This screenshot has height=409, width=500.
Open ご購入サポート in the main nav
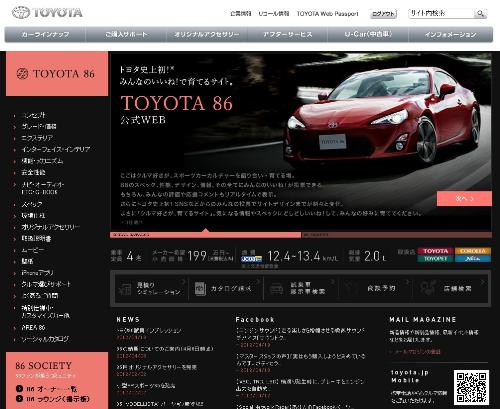pyautogui.click(x=126, y=34)
